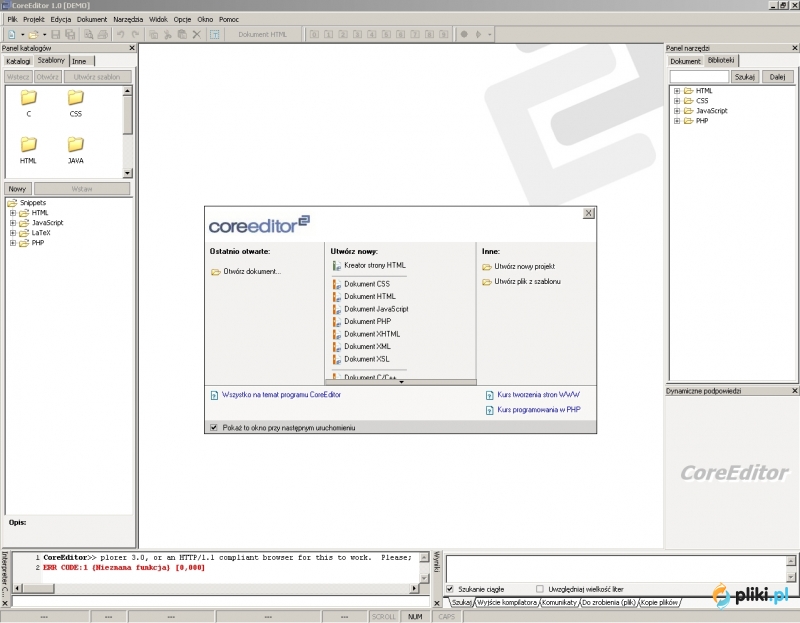Open the New document dropdown arrow
This screenshot has height=623, width=800.
tap(22, 35)
